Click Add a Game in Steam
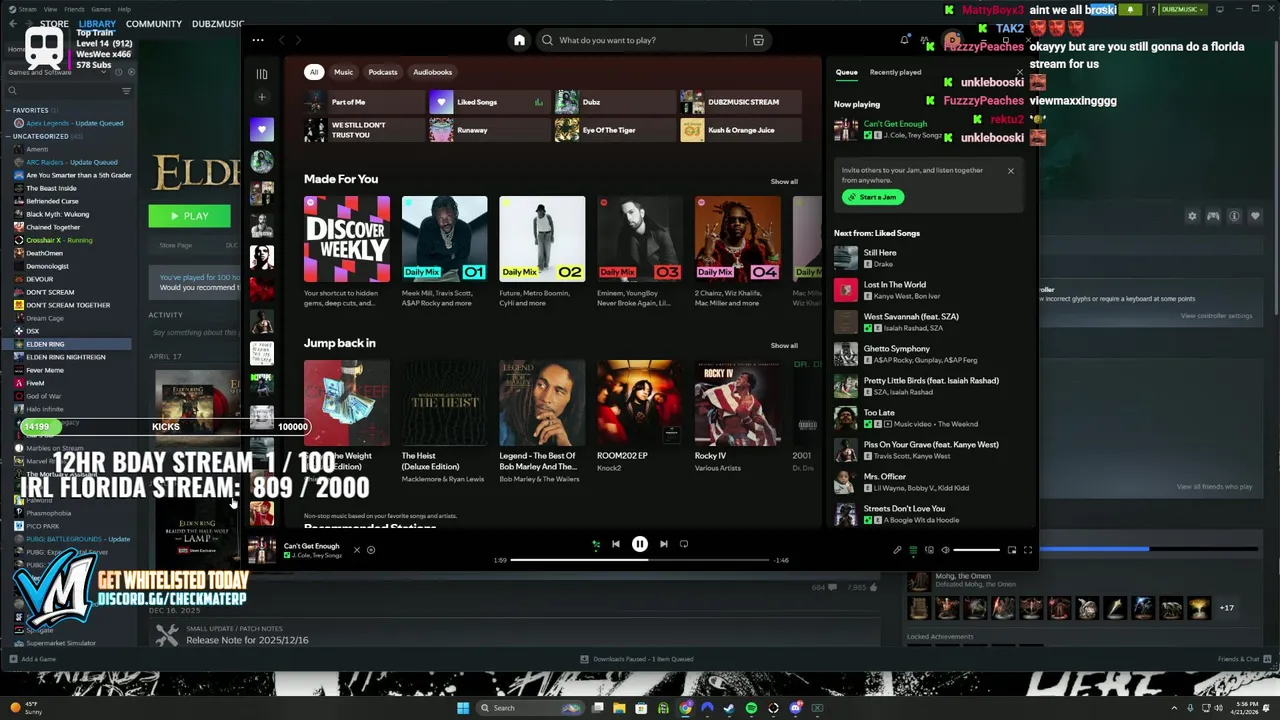1280x720 pixels. click(x=32, y=659)
